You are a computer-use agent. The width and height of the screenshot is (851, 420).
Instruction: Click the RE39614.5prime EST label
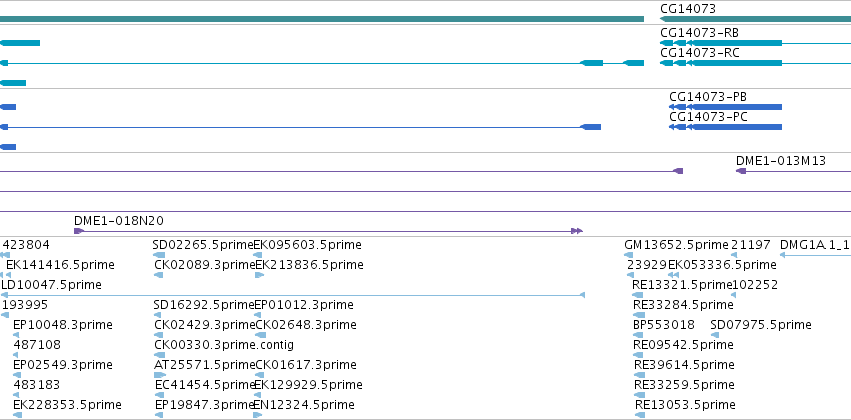[x=684, y=365]
